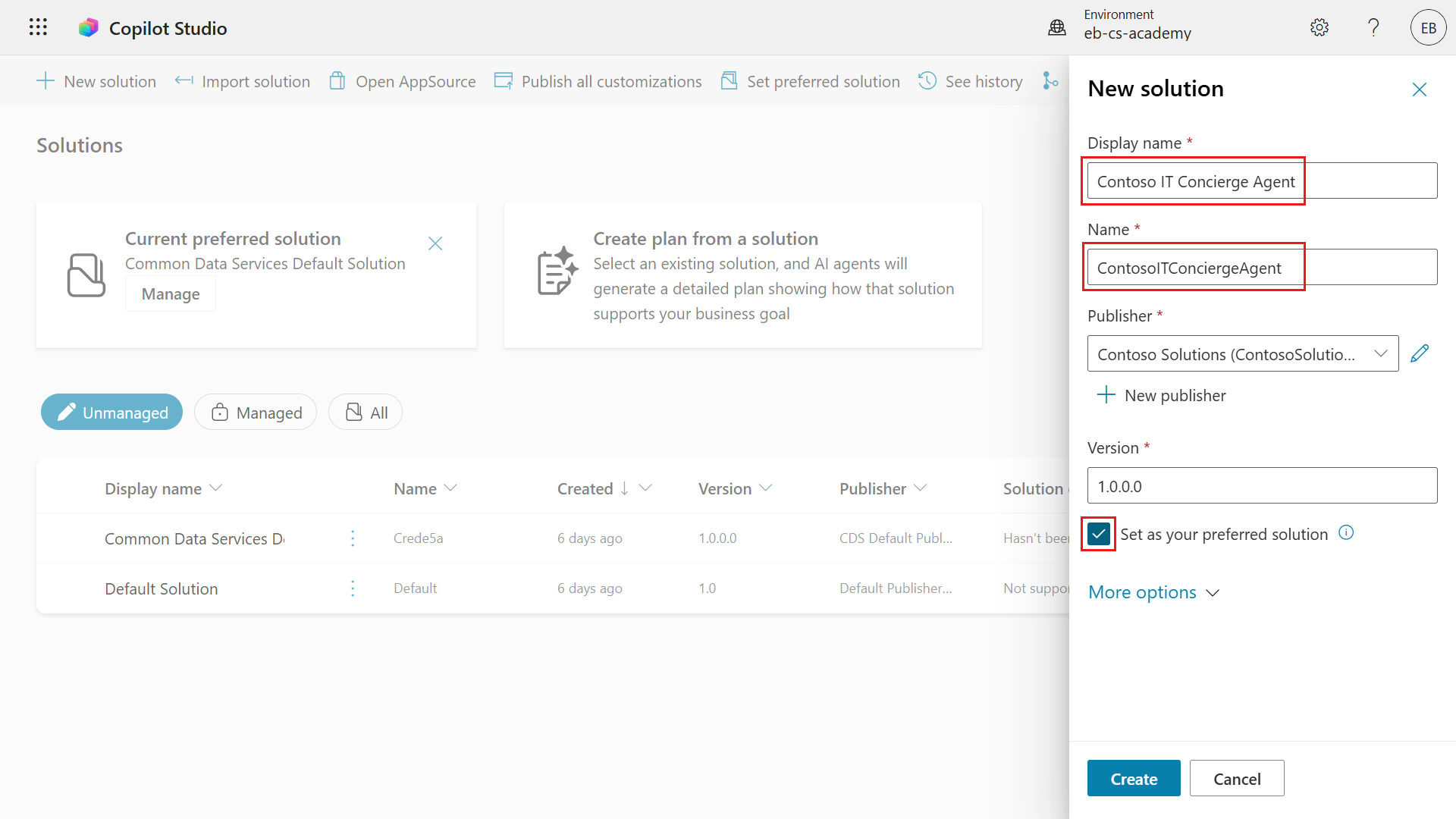Open Common Data Services Default solution
The height and width of the screenshot is (819, 1456).
pos(194,538)
